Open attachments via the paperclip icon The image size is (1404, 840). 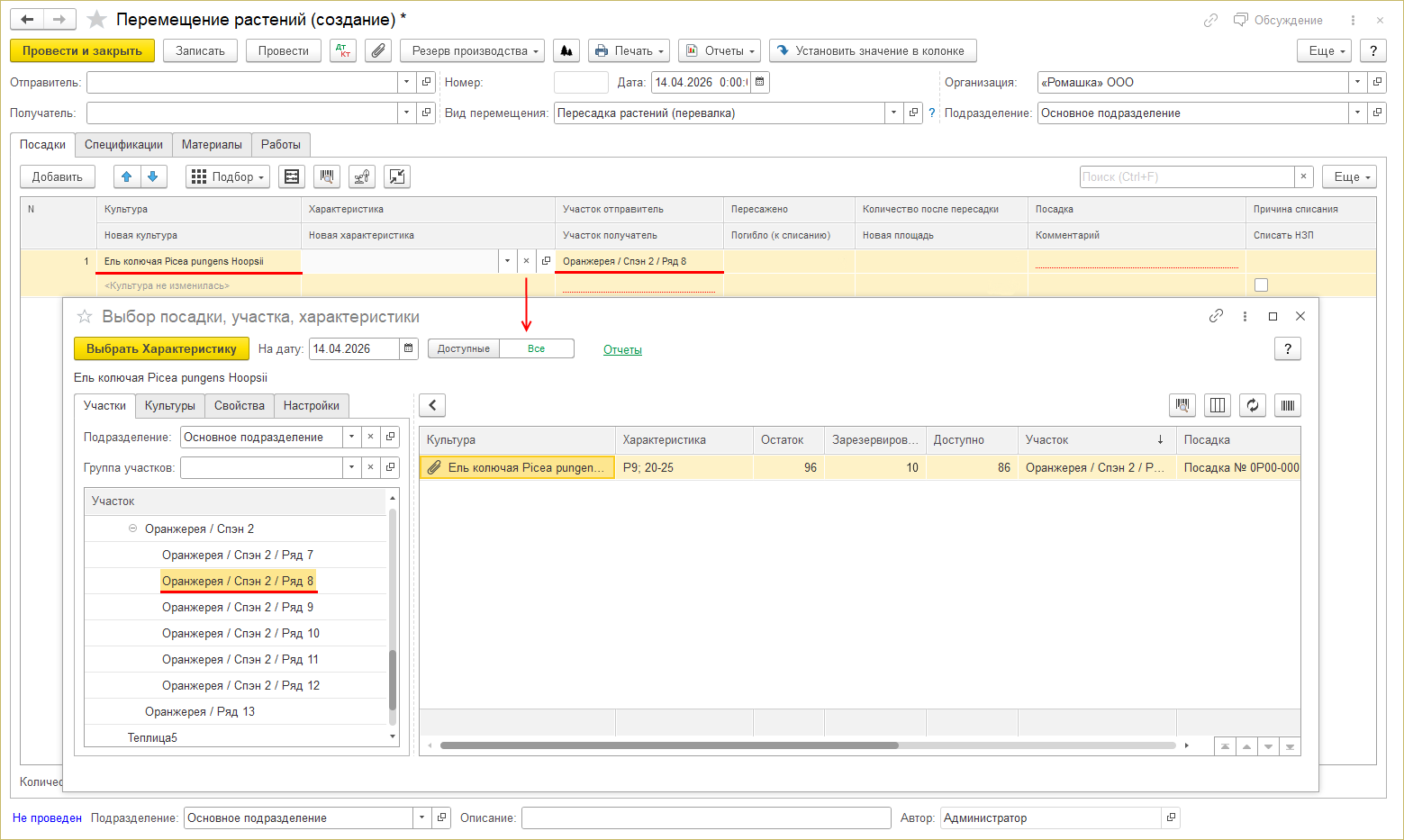point(378,51)
